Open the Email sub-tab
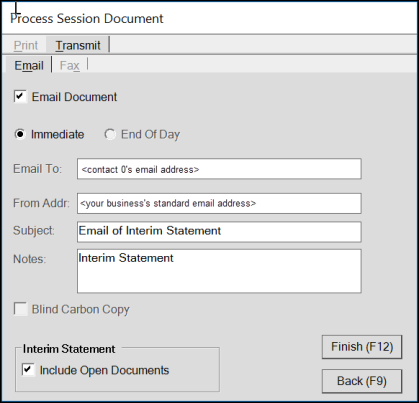This screenshot has width=419, height=403. [29, 65]
